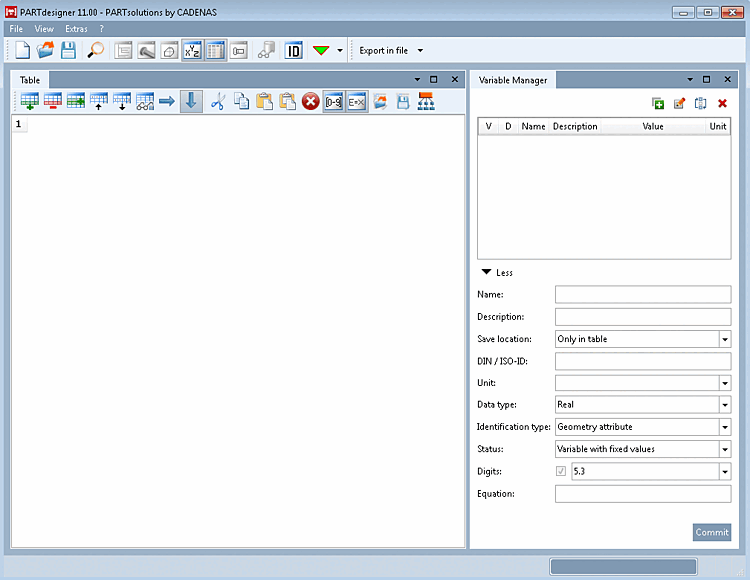Screen dimensions: 750x580
Task: Open the File menu
Action: [16, 29]
